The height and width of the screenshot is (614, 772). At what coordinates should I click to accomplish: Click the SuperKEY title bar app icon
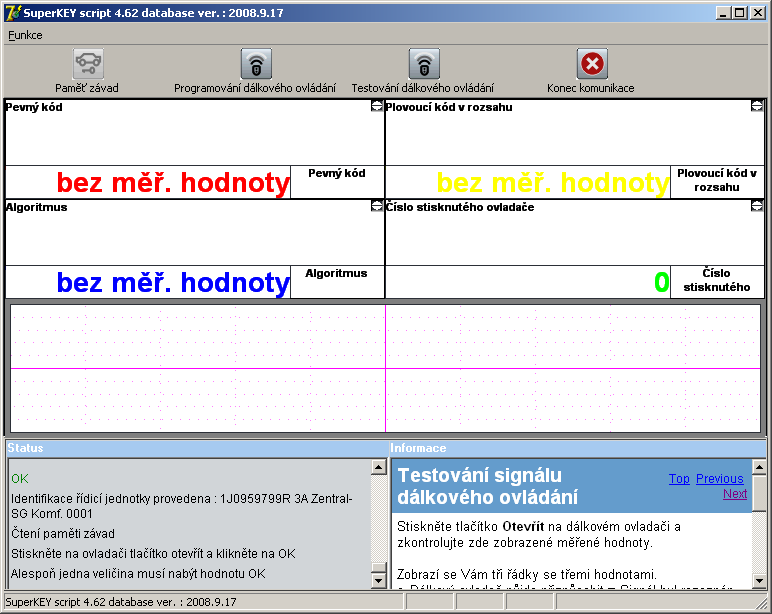point(12,13)
